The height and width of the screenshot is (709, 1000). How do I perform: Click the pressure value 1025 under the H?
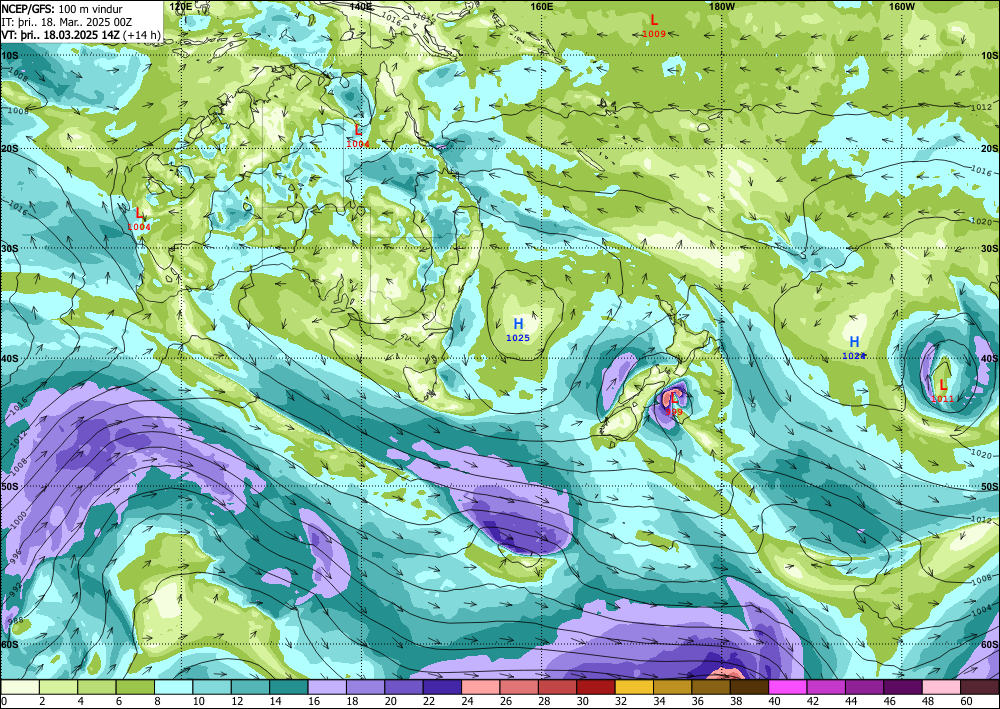click(x=518, y=338)
